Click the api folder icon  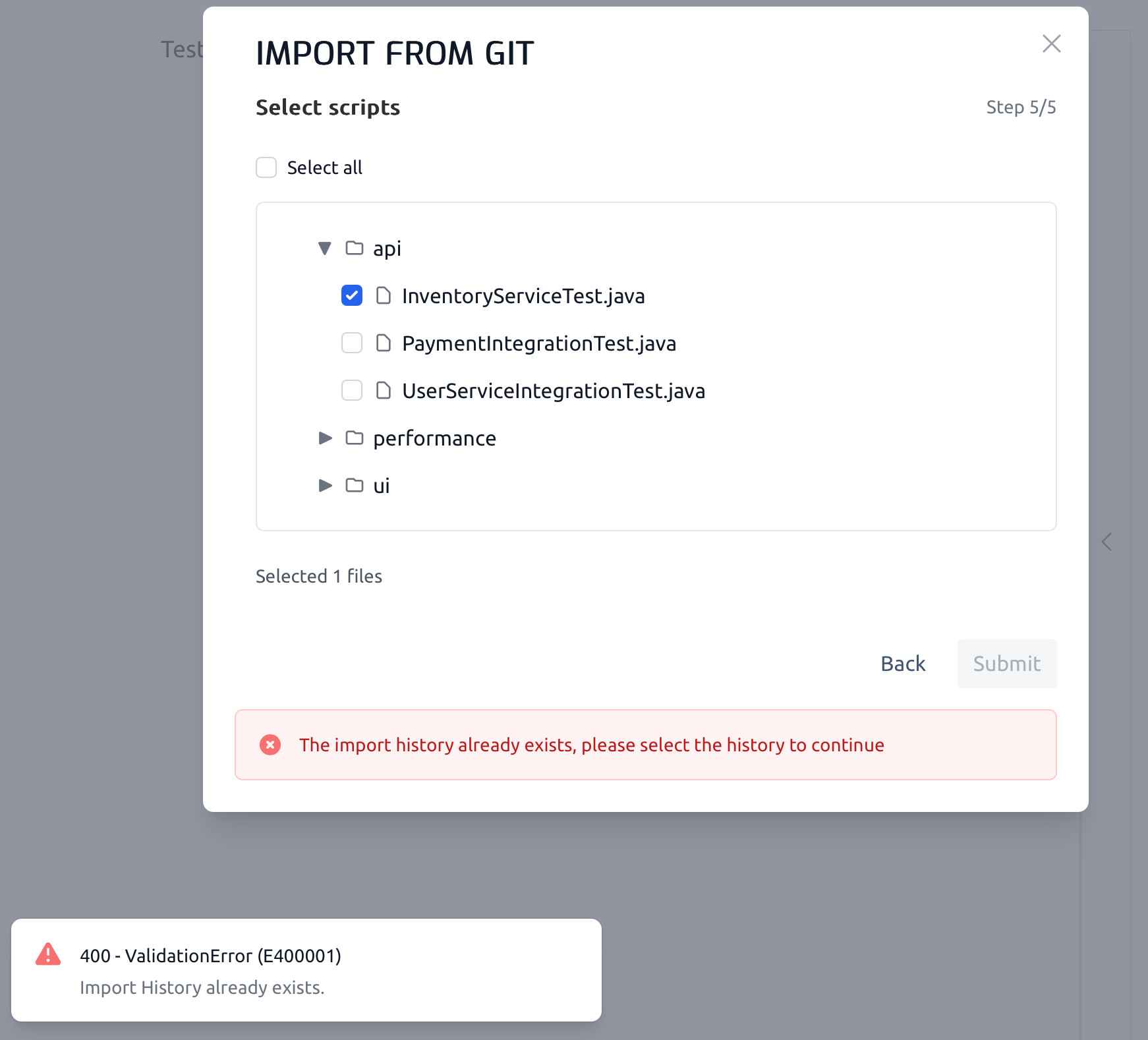point(355,248)
